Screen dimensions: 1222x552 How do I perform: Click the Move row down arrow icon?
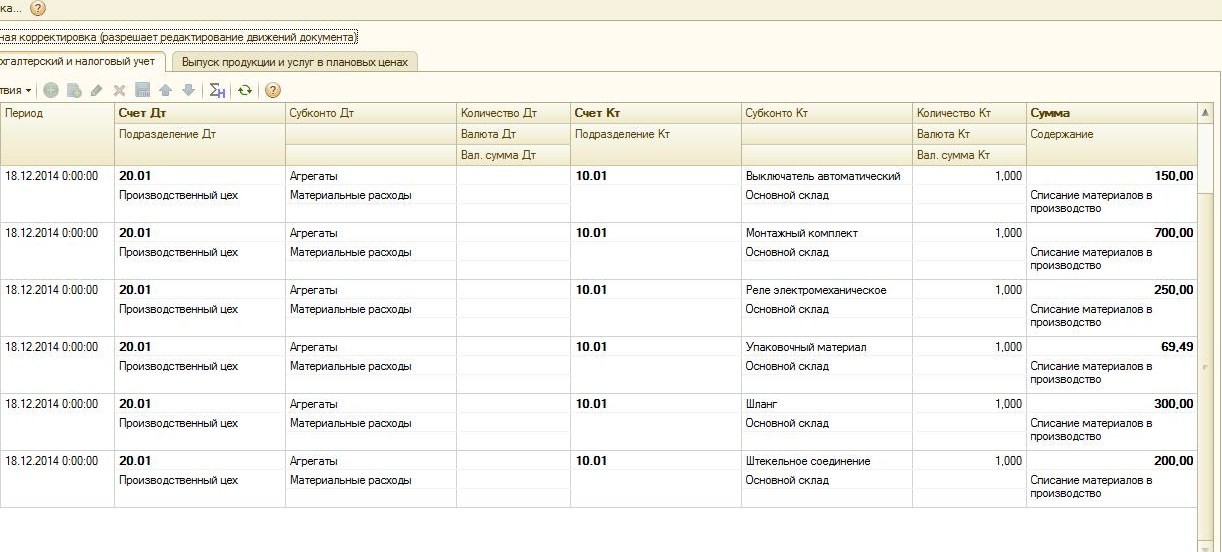[188, 90]
